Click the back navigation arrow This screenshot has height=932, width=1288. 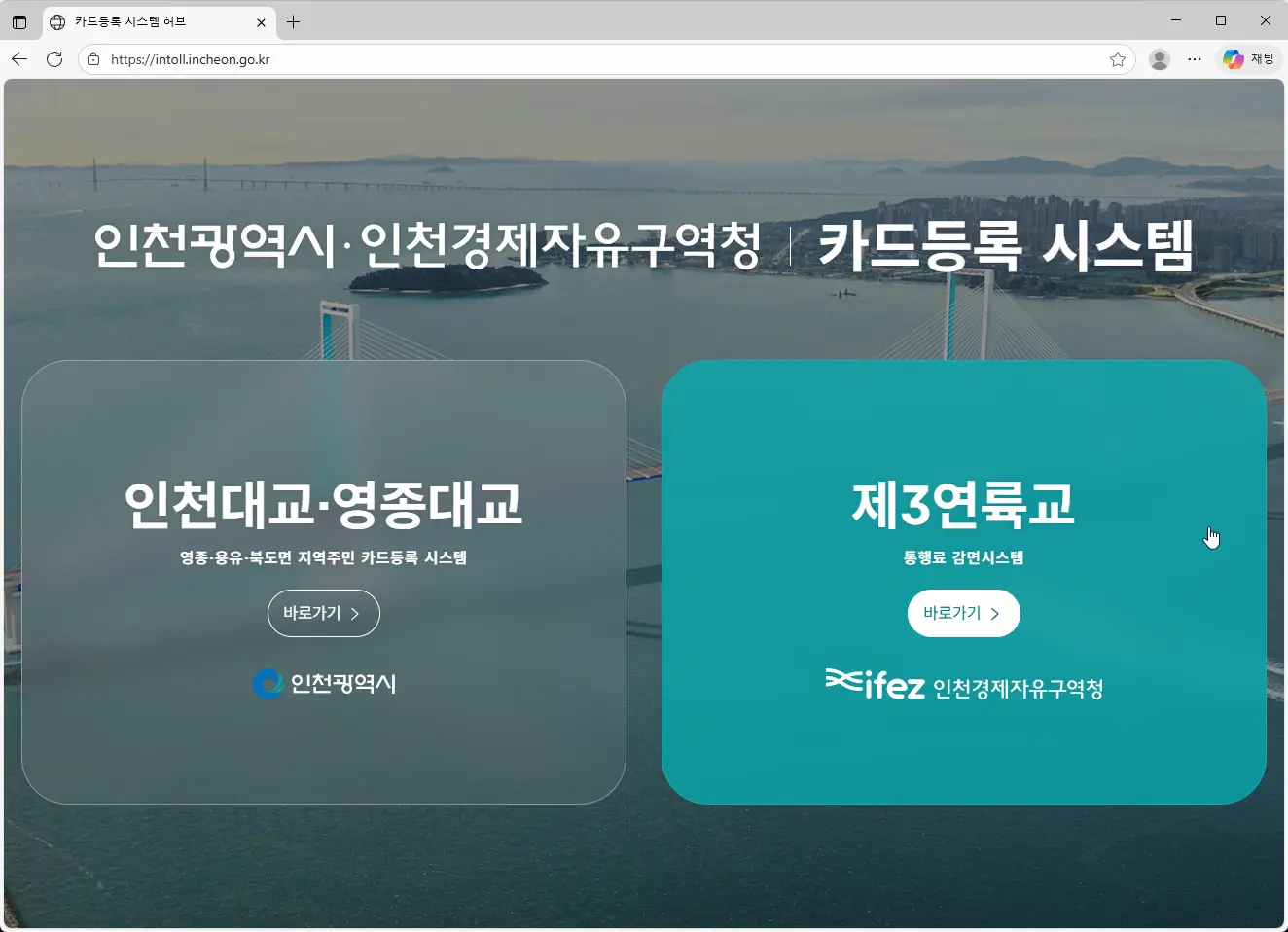point(19,58)
